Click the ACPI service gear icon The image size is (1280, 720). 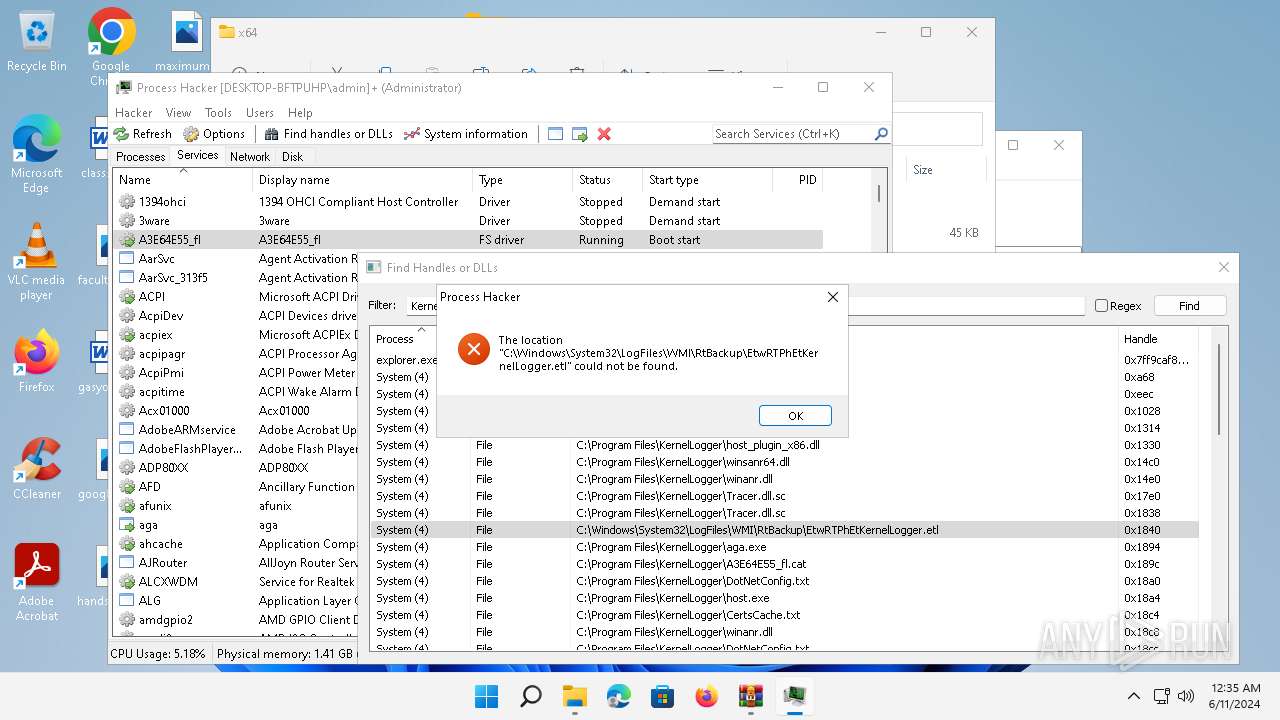[126, 297]
